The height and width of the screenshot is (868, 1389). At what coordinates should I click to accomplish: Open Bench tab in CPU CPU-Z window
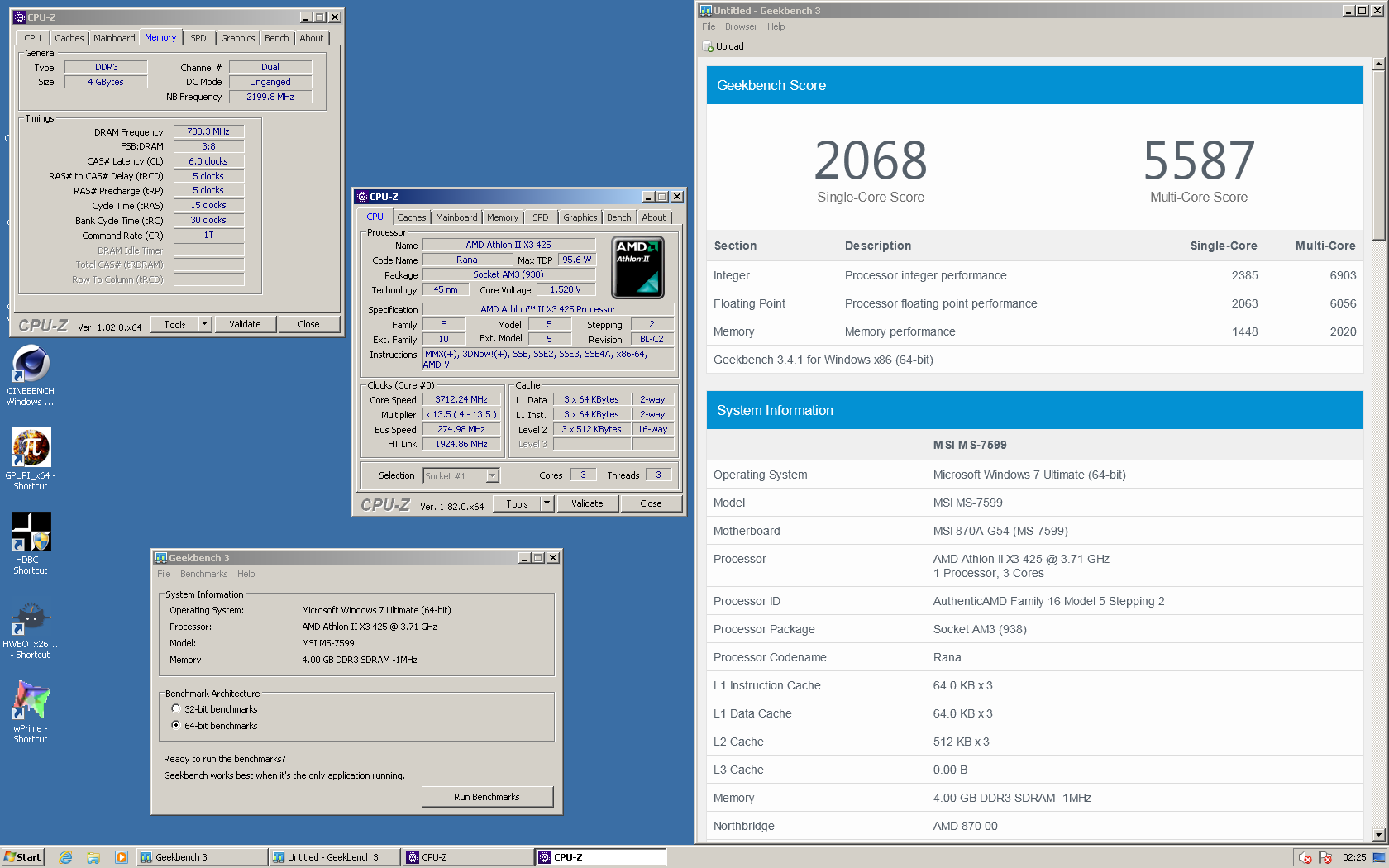619,217
